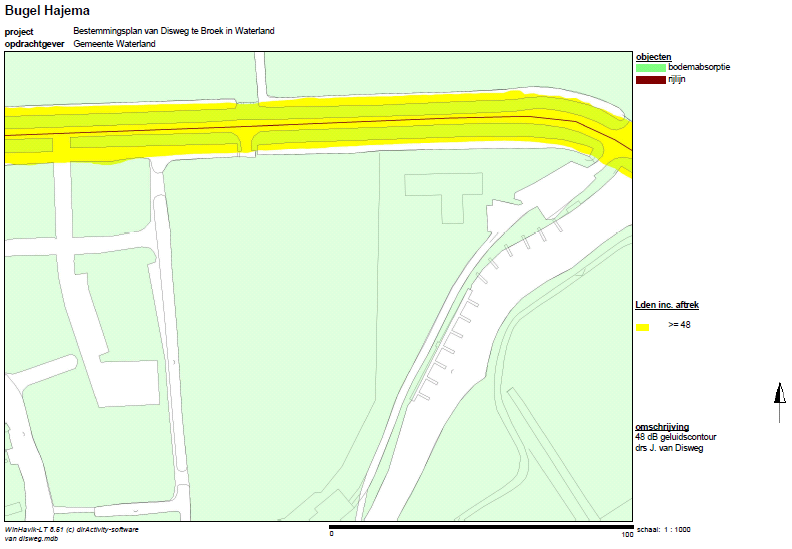Image resolution: width=792 pixels, height=549 pixels.
Task: Click the 'Bugel Hajema' title text
Action: (x=47, y=11)
